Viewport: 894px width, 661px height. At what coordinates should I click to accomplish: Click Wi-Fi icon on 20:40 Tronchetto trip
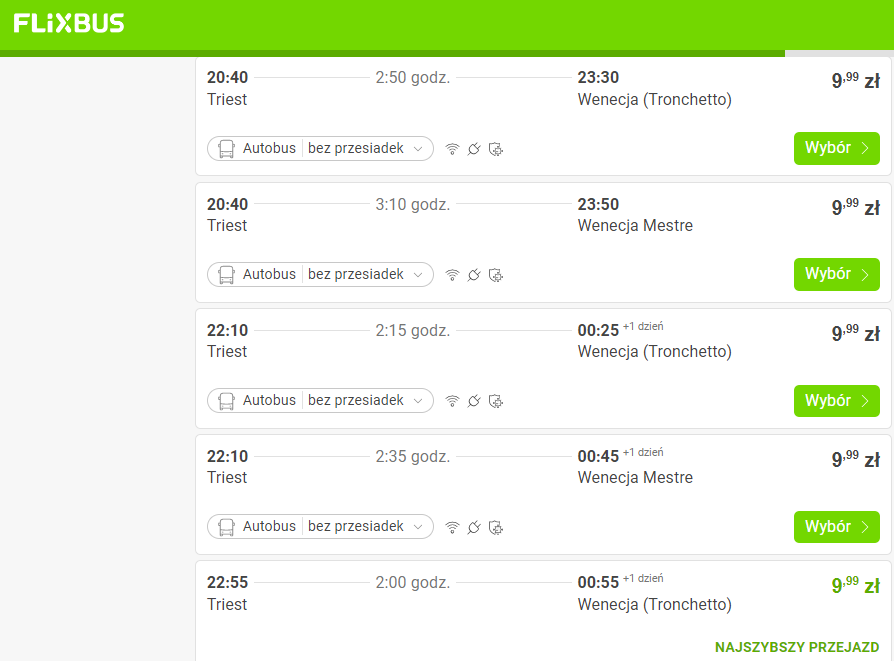pyautogui.click(x=452, y=149)
